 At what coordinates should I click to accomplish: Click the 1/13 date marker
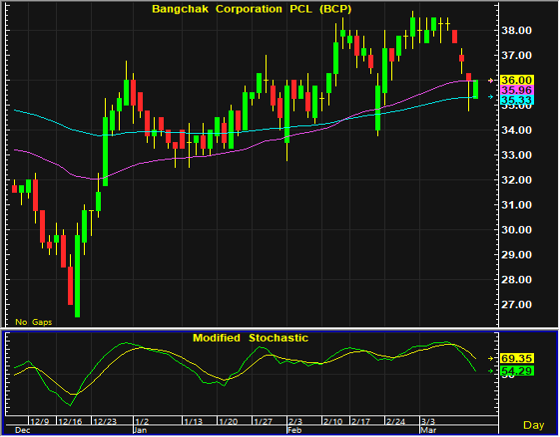click(193, 421)
